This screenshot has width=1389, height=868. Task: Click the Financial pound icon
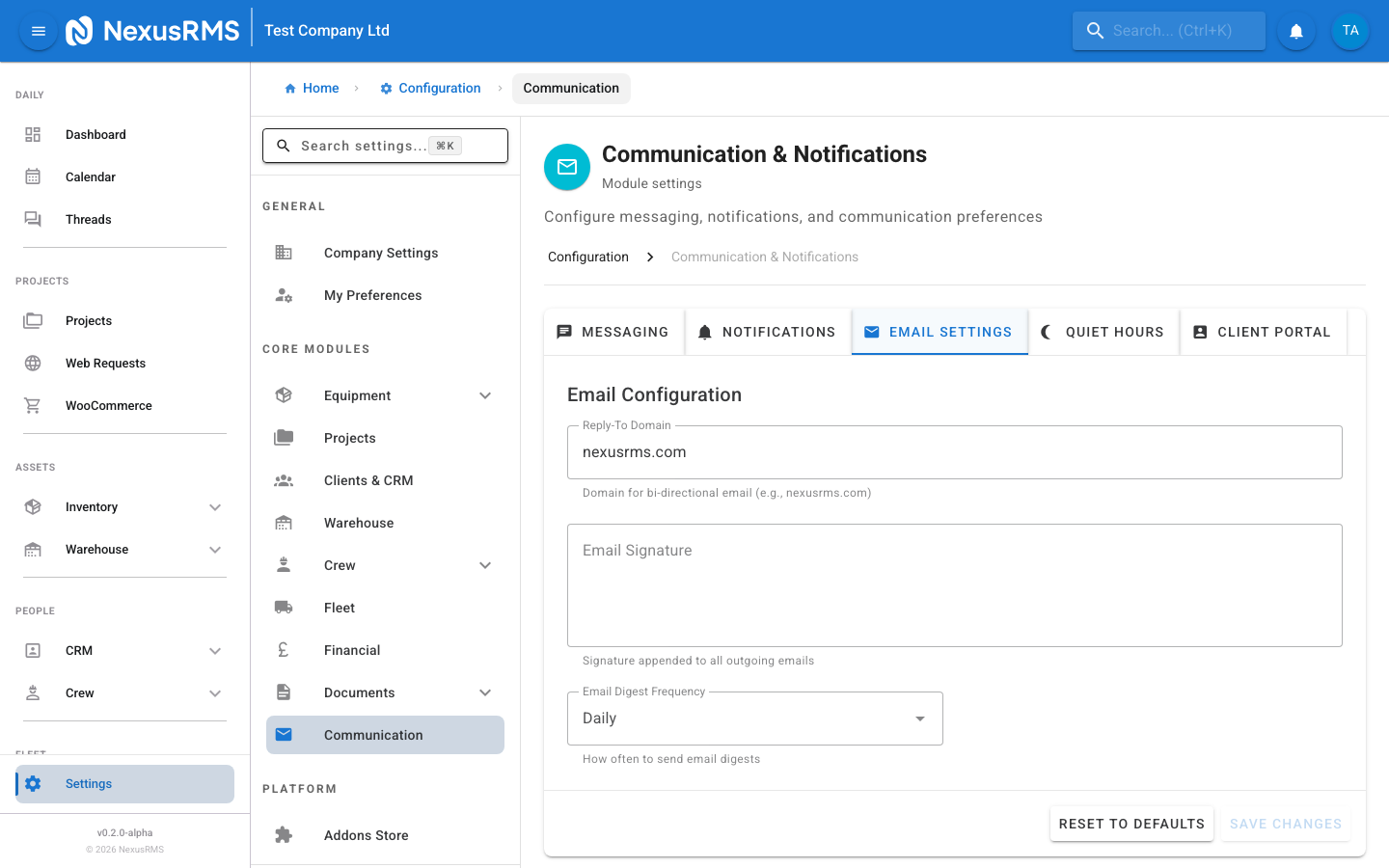coord(283,649)
